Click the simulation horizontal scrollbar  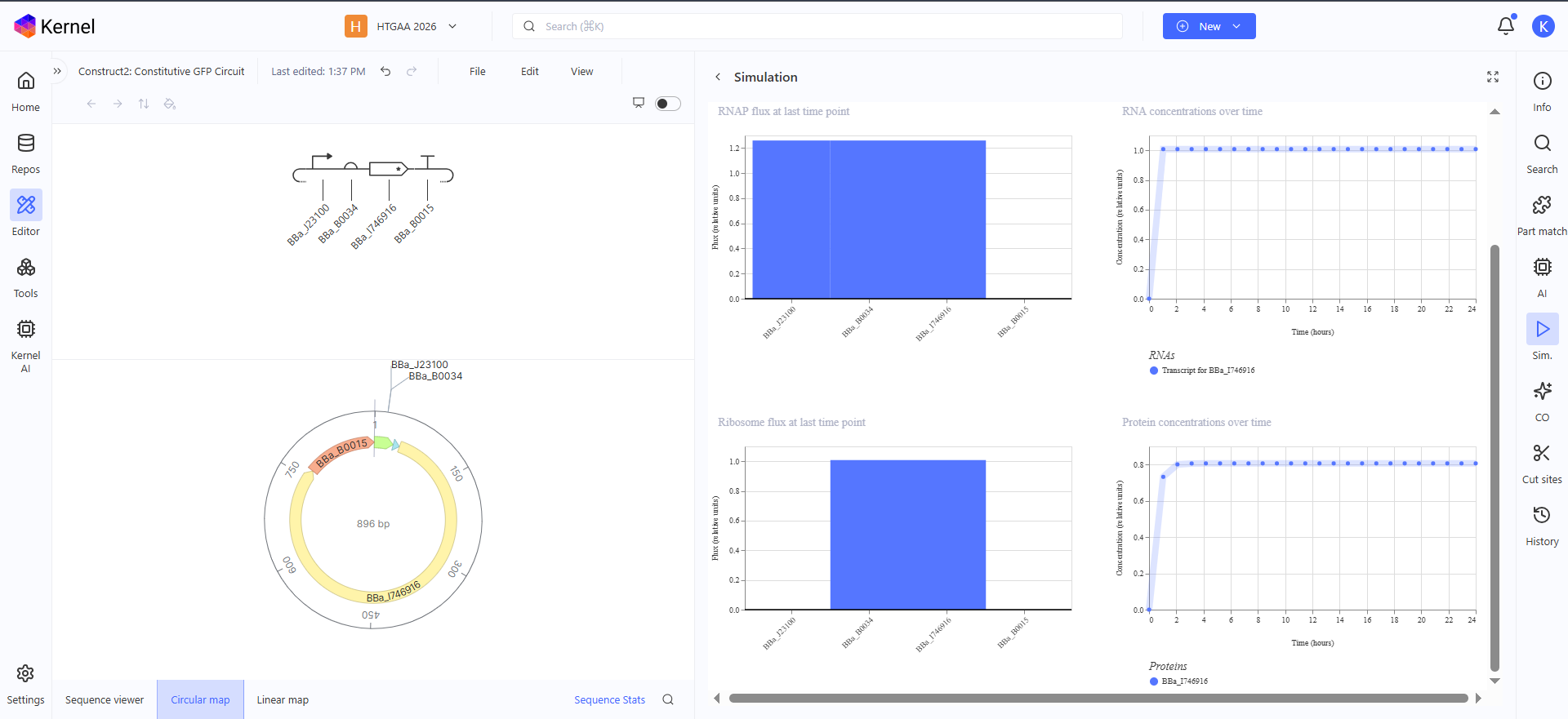point(1098,698)
